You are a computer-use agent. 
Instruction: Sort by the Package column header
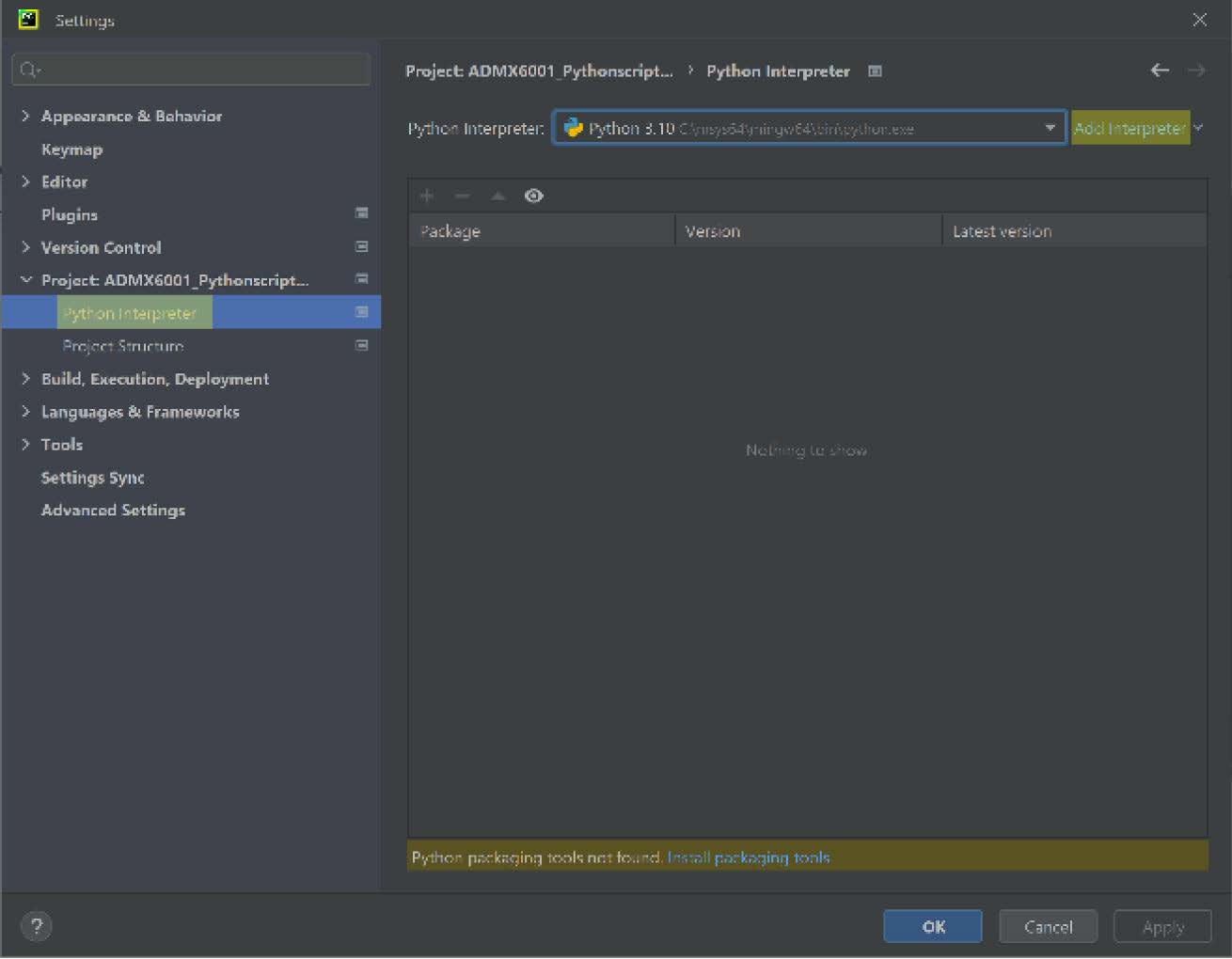point(541,231)
